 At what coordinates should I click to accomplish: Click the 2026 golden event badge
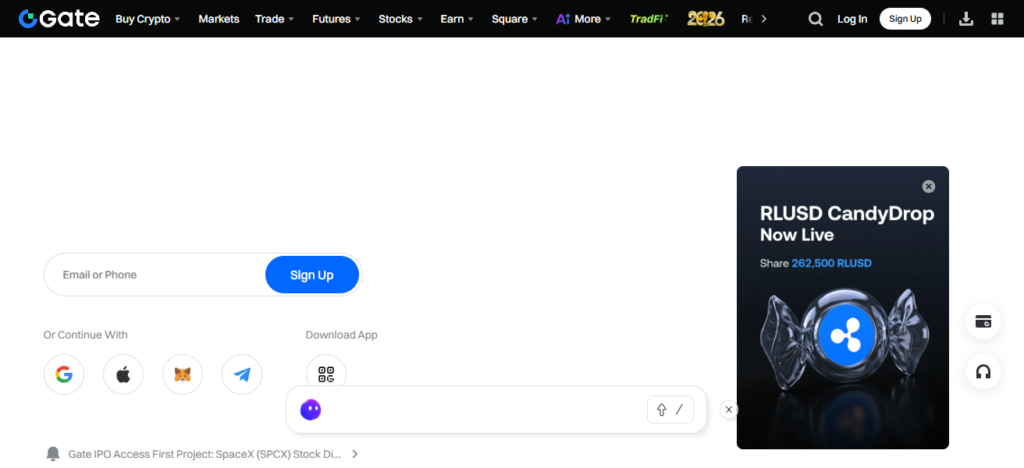[x=706, y=19]
